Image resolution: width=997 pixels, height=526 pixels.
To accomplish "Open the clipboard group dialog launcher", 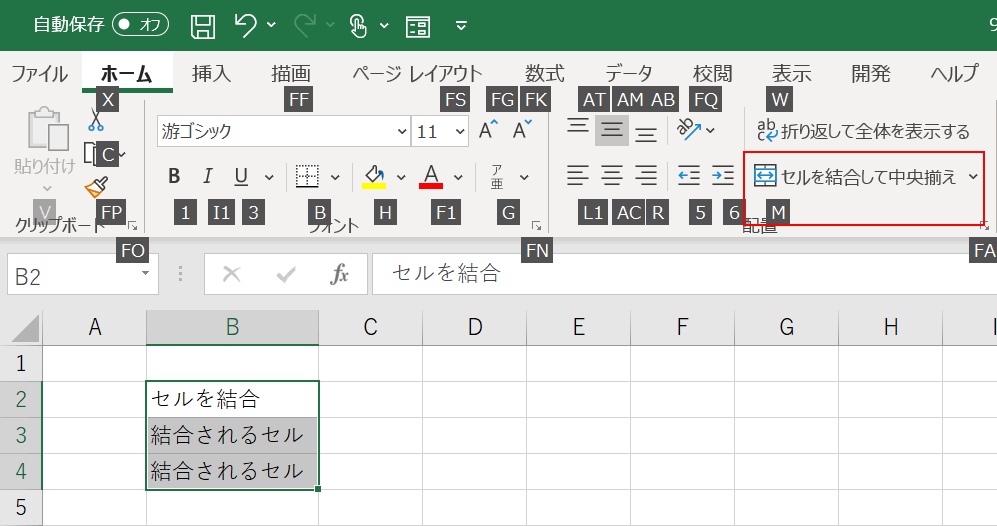I will [133, 226].
